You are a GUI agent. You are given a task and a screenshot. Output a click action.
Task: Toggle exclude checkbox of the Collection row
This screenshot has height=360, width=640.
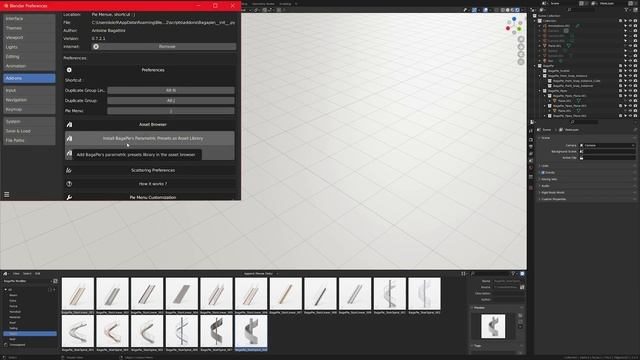click(x=620, y=21)
